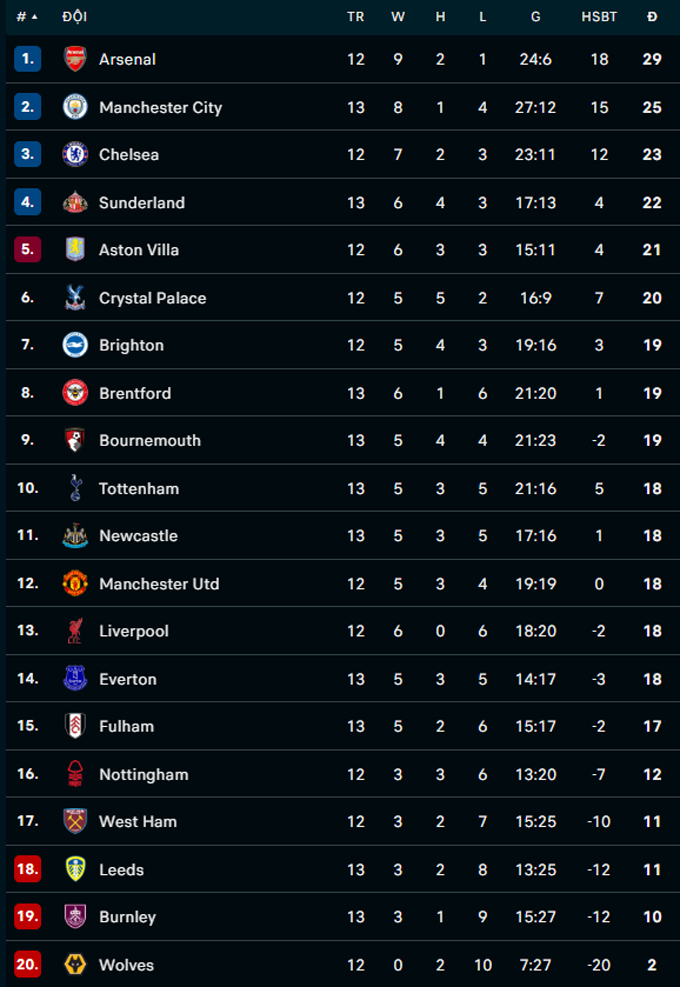
Task: Click the blue position 1 badge
Action: coord(27,59)
